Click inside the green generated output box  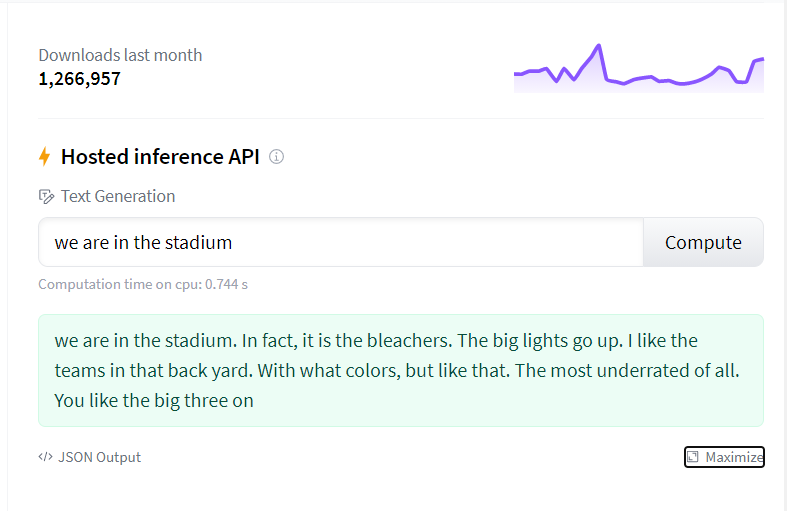coord(401,370)
